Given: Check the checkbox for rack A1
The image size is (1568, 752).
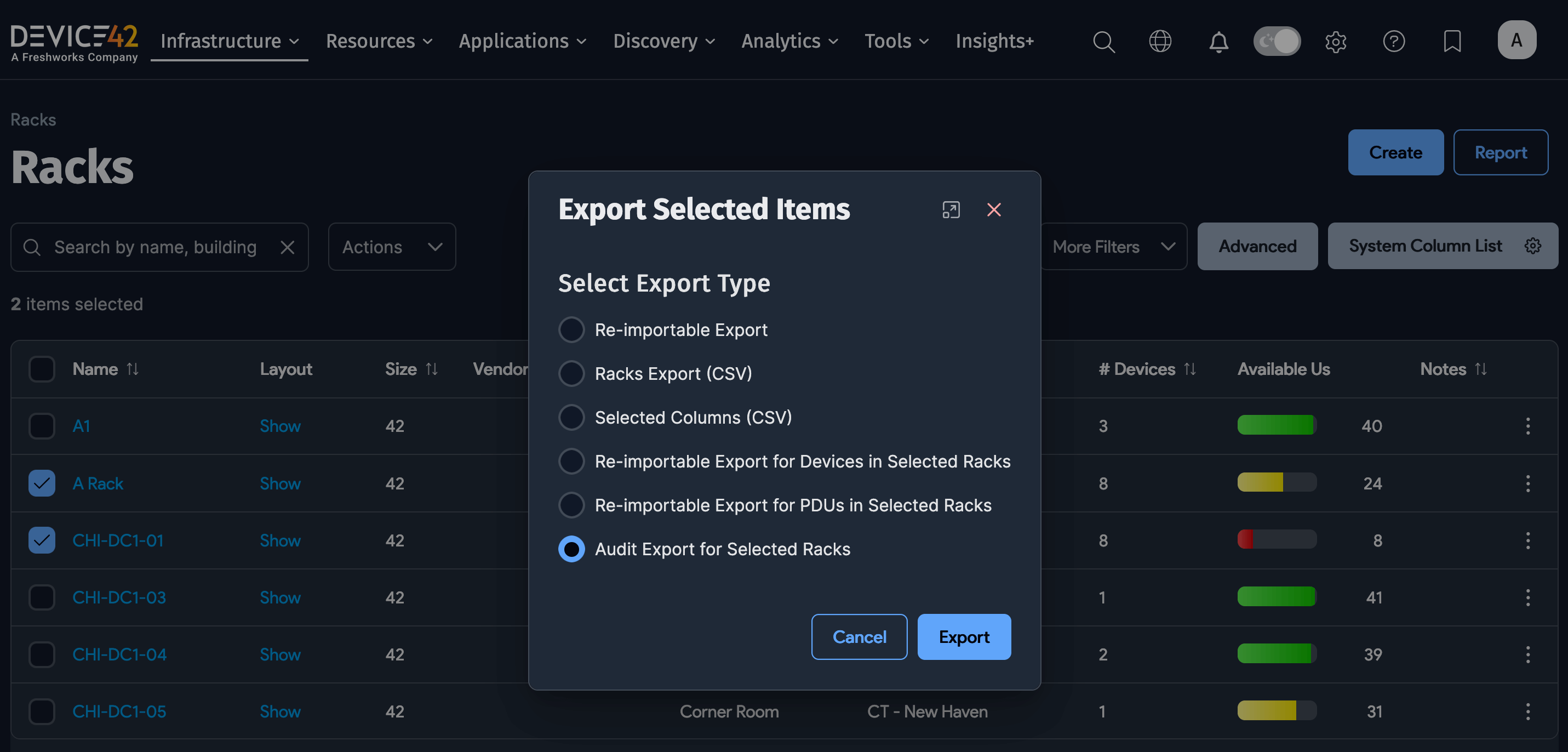Looking at the screenshot, I should 41,426.
